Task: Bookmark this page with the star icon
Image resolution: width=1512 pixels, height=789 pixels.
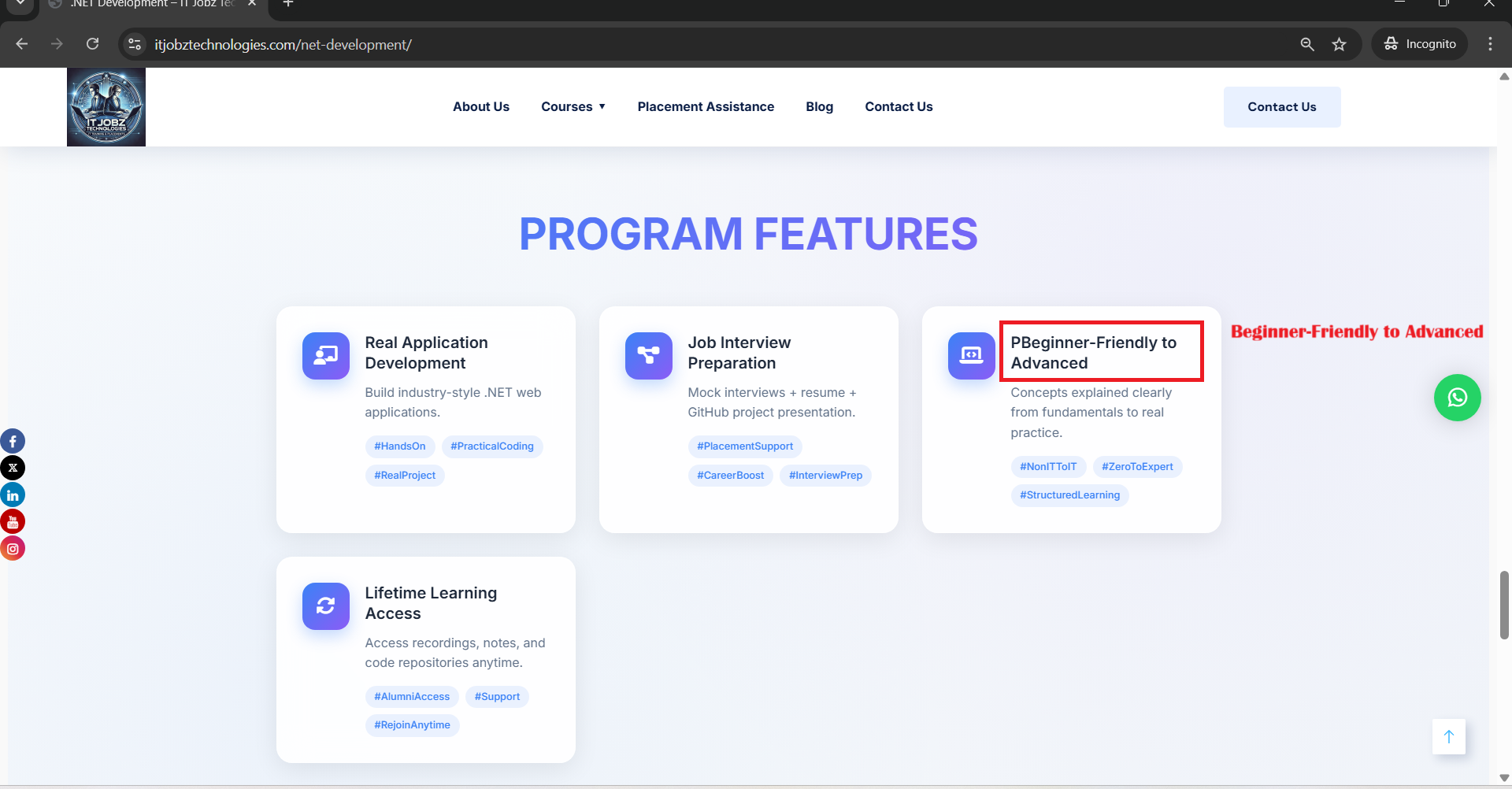Action: click(1339, 44)
